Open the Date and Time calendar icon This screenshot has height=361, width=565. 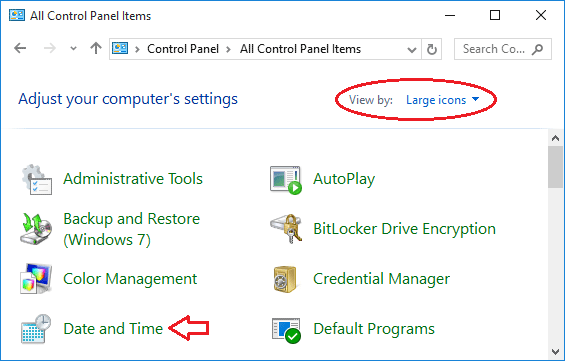pos(36,329)
